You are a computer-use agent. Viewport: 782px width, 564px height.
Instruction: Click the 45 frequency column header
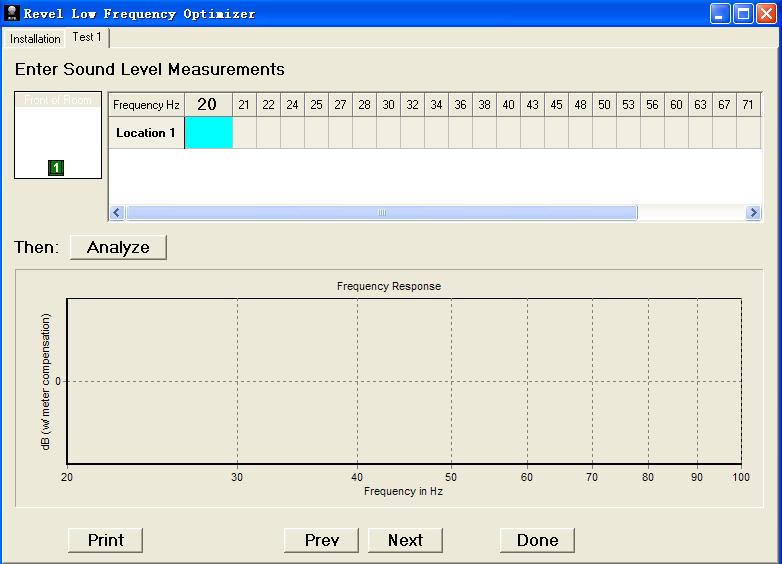pyautogui.click(x=557, y=105)
